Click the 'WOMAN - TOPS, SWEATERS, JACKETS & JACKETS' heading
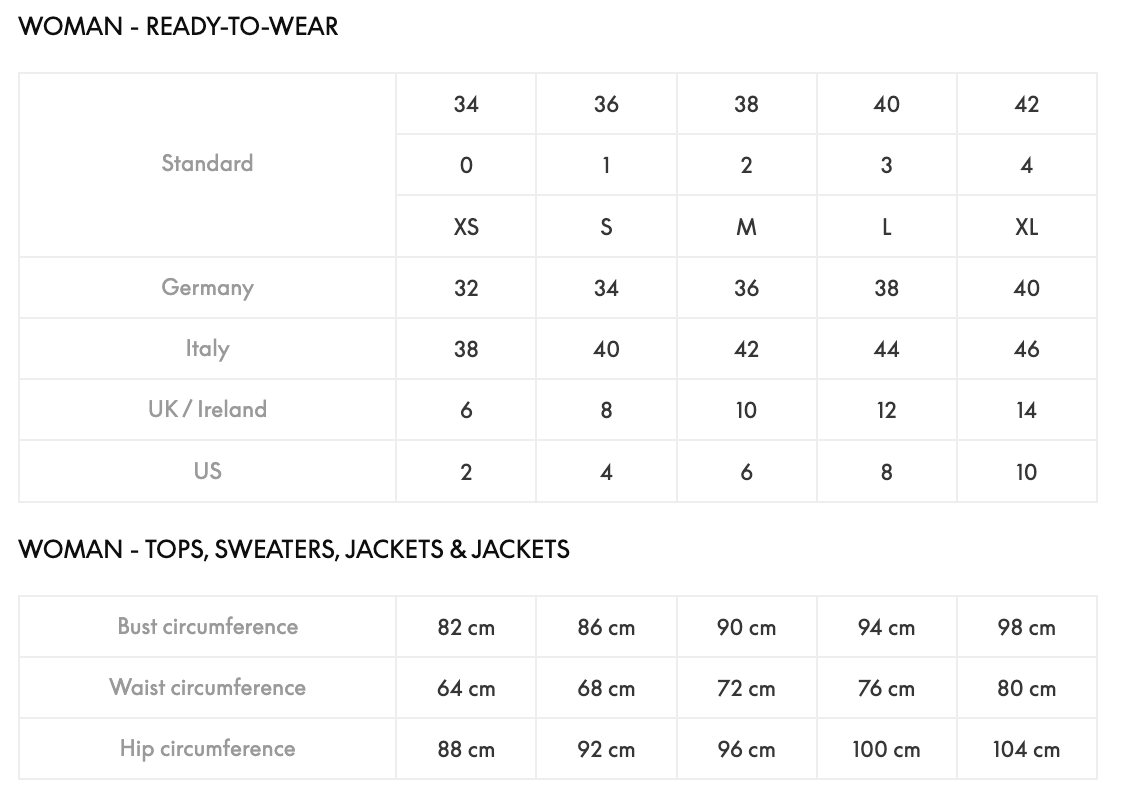This screenshot has width=1128, height=798. pos(294,549)
